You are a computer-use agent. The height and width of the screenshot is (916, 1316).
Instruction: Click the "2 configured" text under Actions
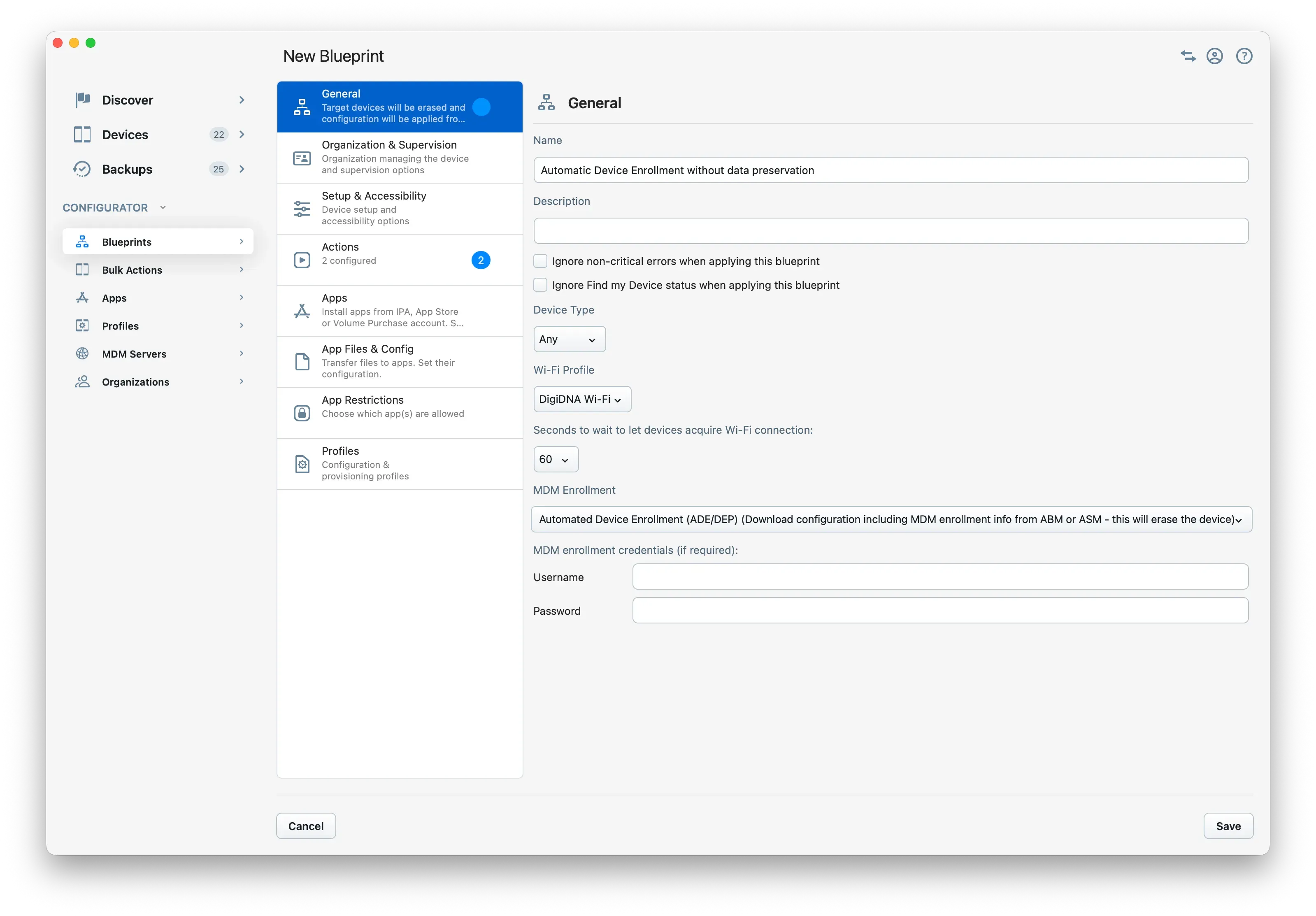[x=349, y=261]
